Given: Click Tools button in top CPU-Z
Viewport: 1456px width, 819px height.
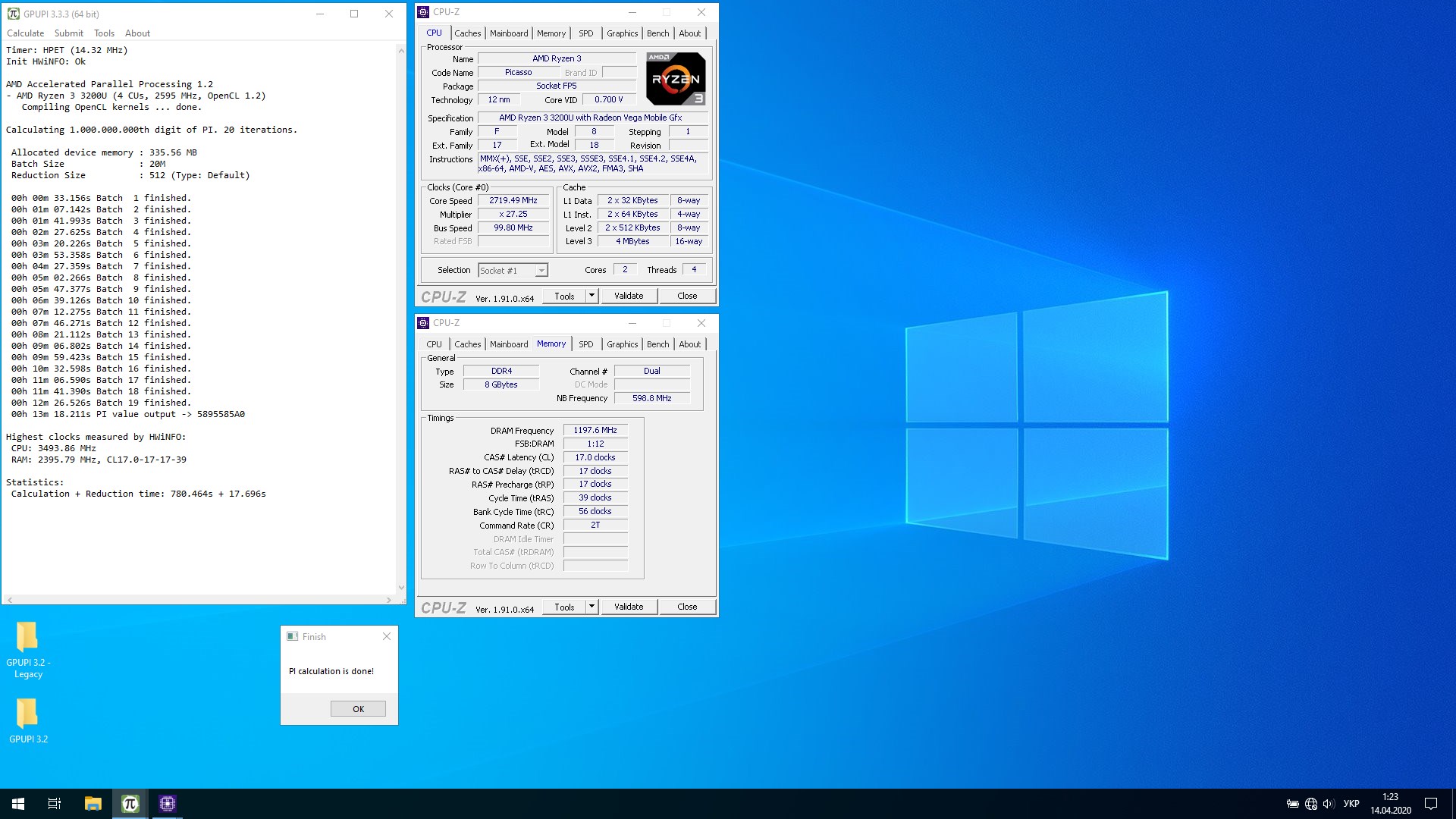Looking at the screenshot, I should 564,296.
